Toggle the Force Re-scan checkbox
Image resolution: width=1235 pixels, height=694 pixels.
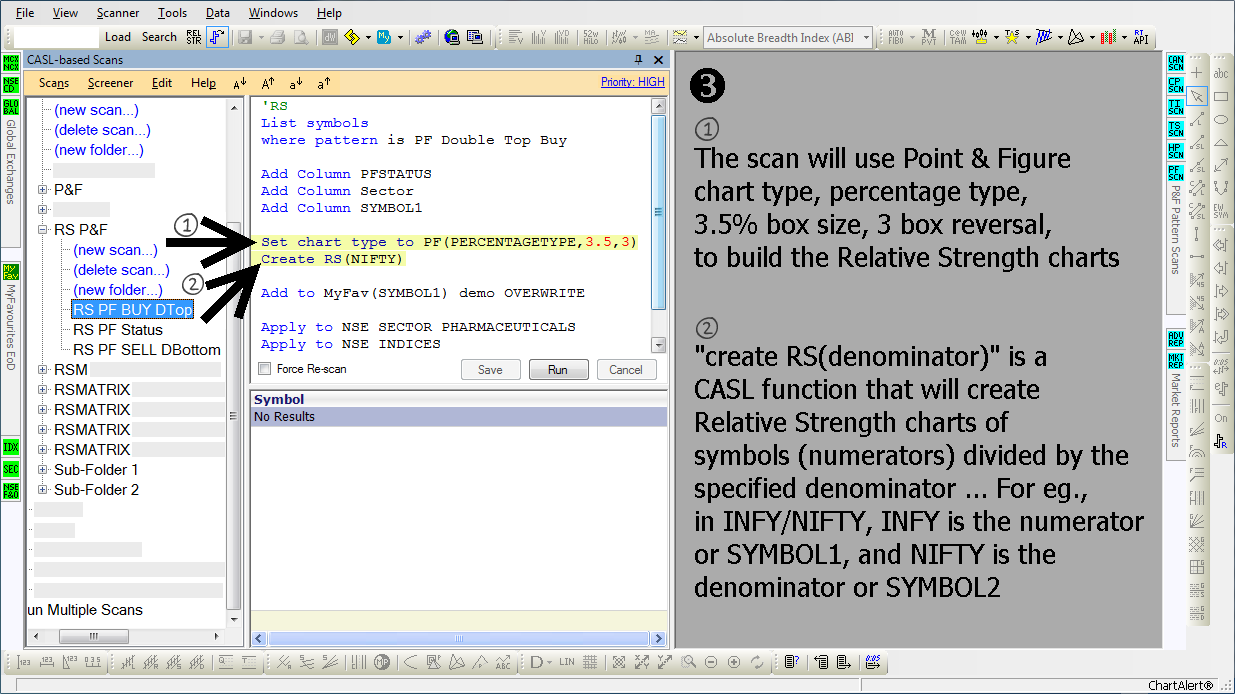[x=265, y=369]
